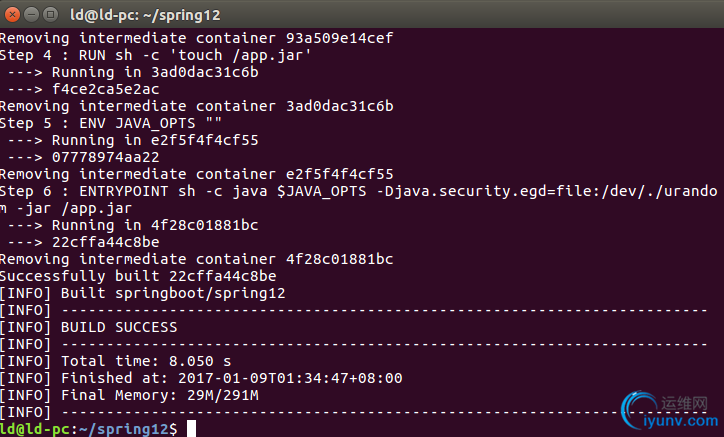724x437 pixels.
Task: Click the 'Step 5 : ENV JAVA_OPTS' line
Action: pyautogui.click(x=111, y=123)
